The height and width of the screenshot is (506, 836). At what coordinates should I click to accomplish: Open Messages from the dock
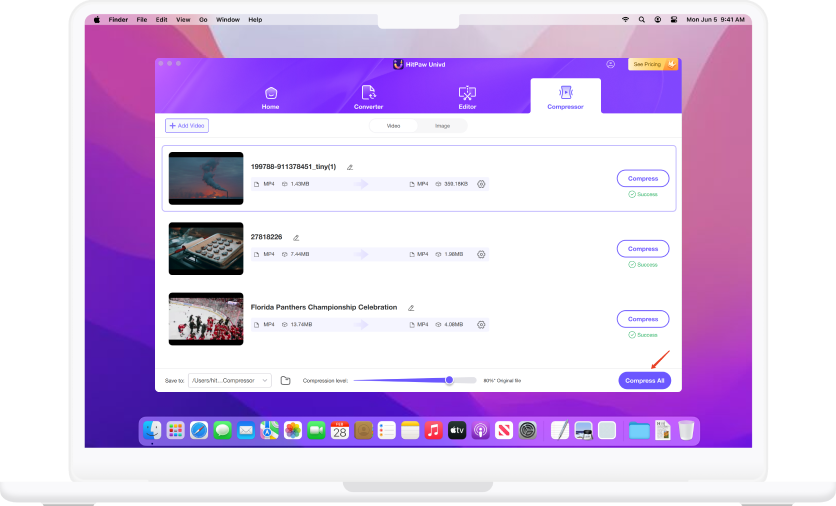222,430
